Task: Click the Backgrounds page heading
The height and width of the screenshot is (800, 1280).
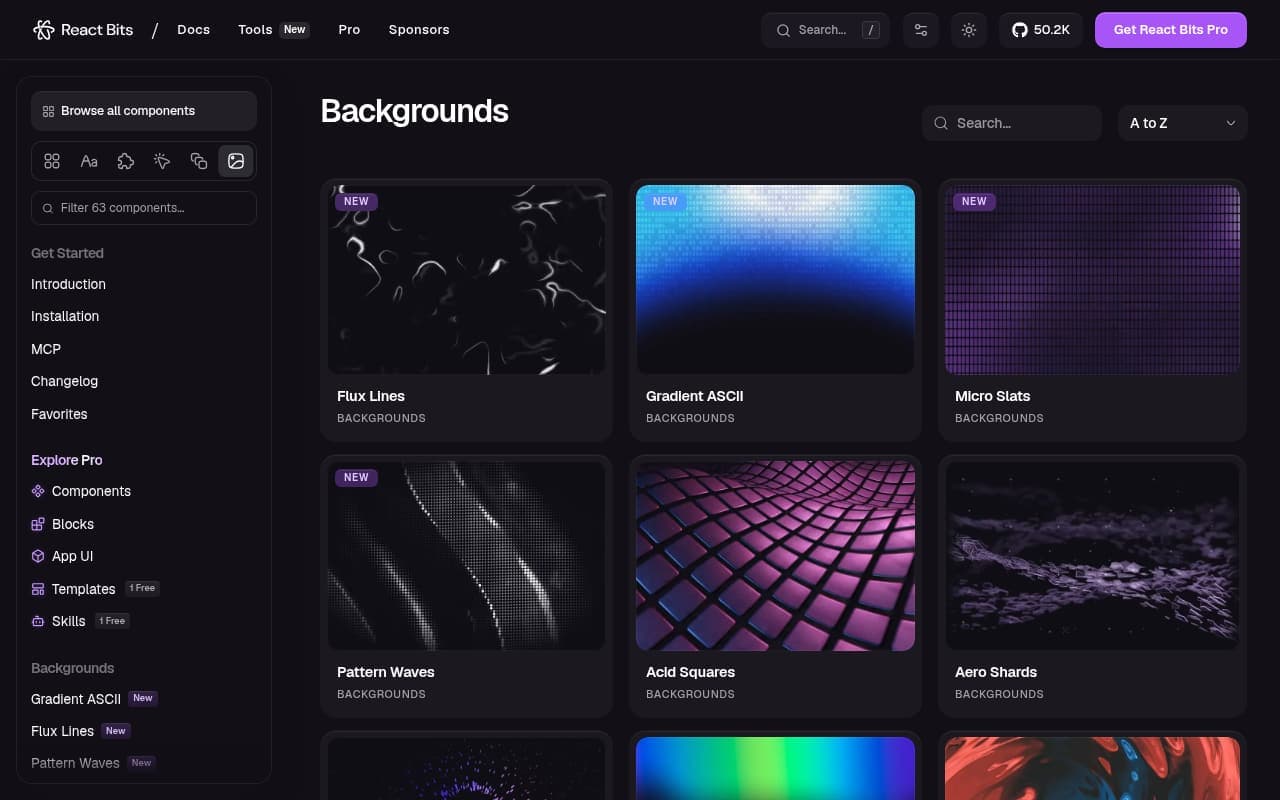Action: (414, 111)
